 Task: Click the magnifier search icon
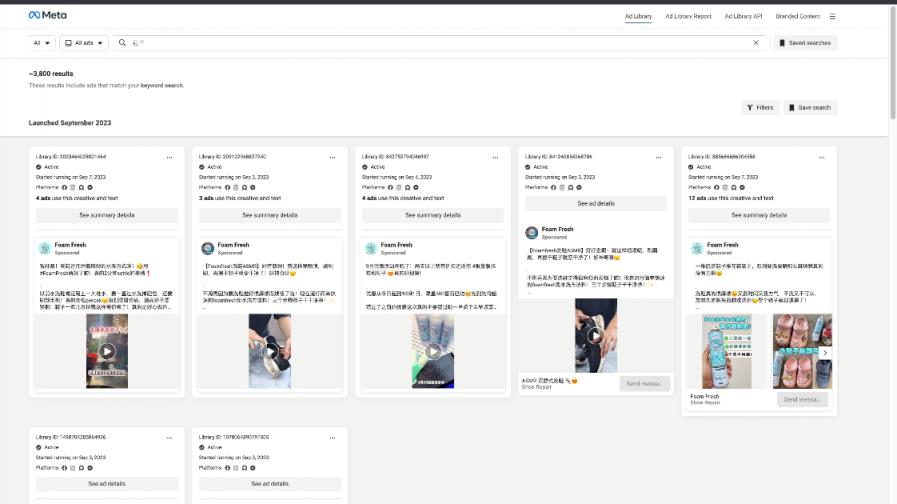[122, 43]
